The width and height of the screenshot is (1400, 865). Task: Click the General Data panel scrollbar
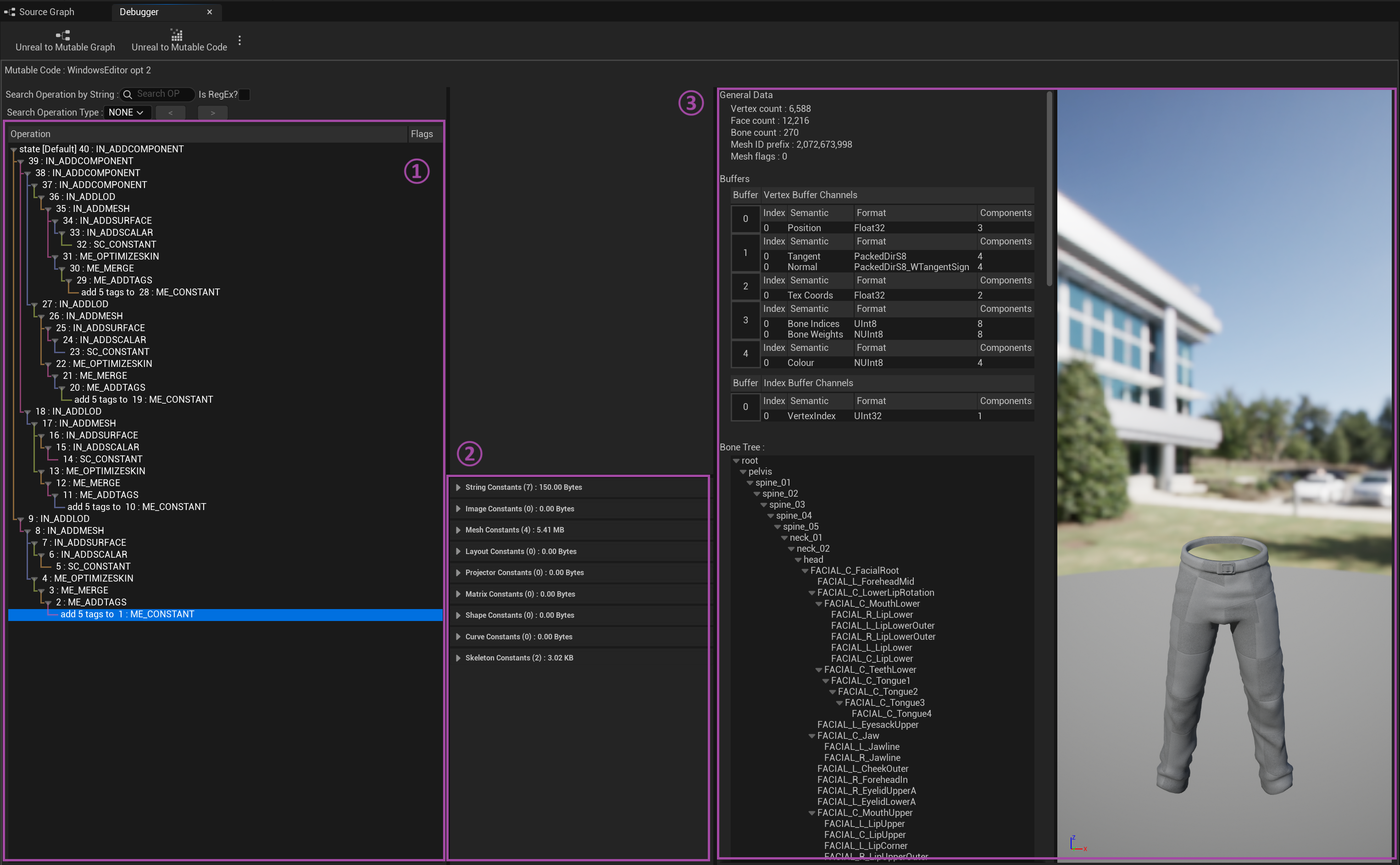1049,189
